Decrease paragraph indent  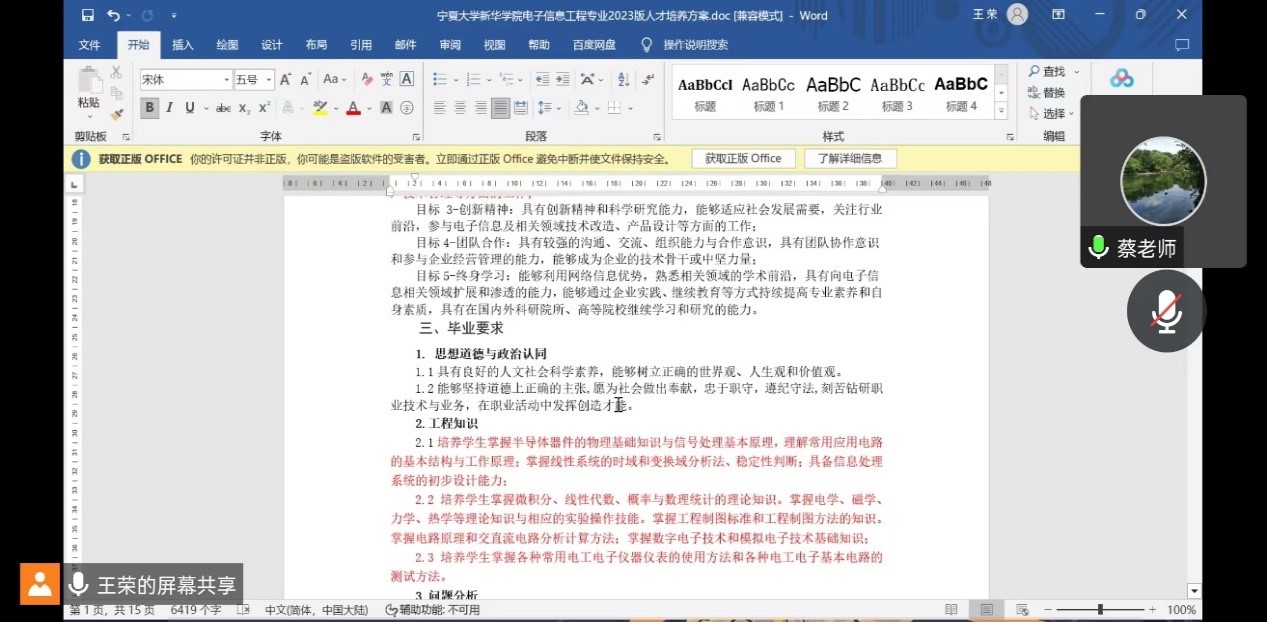coord(542,79)
